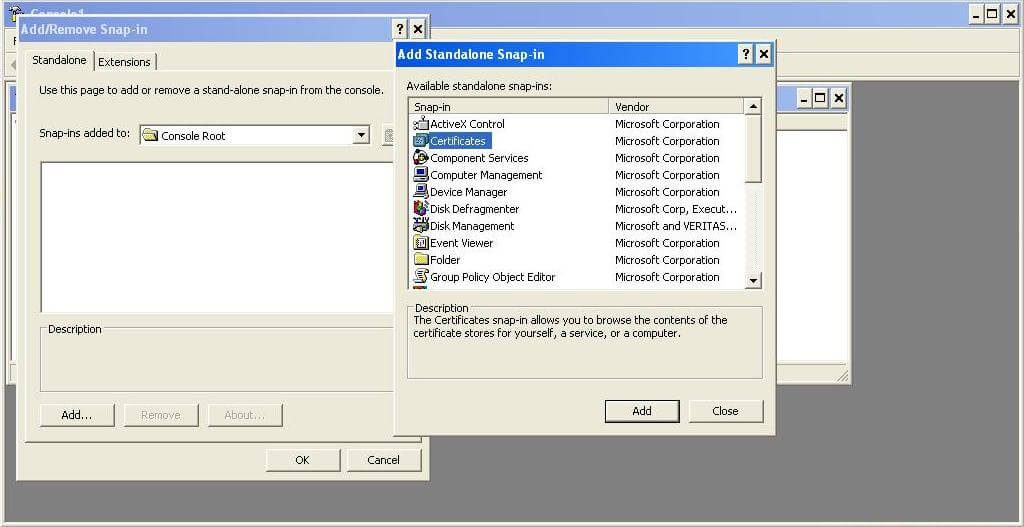Minimize the inner Console Root child window
Viewport: 1024px width, 527px height.
[804, 99]
